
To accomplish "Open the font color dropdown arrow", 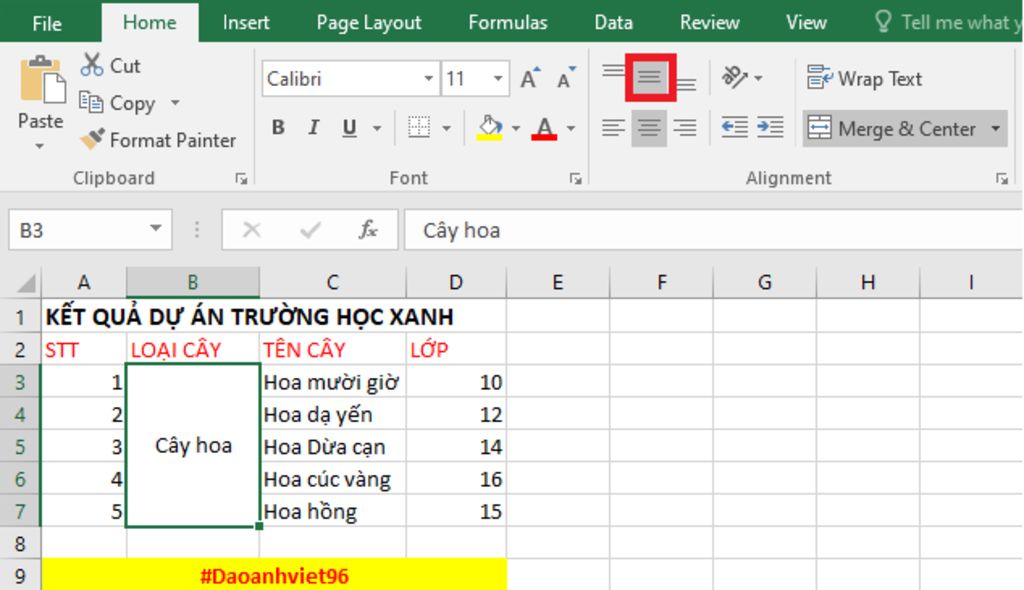I will [571, 128].
